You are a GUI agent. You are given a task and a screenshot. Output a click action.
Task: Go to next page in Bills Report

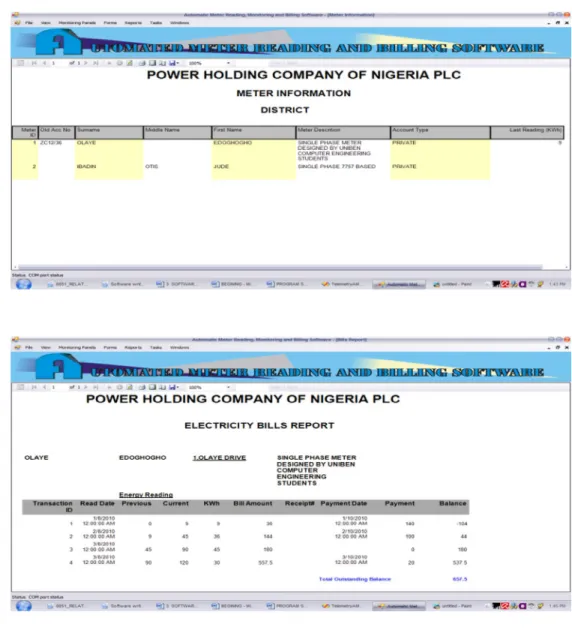tap(86, 388)
